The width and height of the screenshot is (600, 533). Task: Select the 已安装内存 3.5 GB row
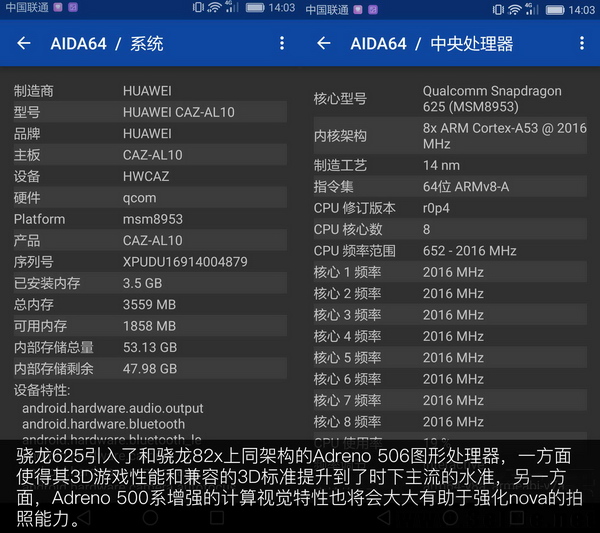click(150, 284)
